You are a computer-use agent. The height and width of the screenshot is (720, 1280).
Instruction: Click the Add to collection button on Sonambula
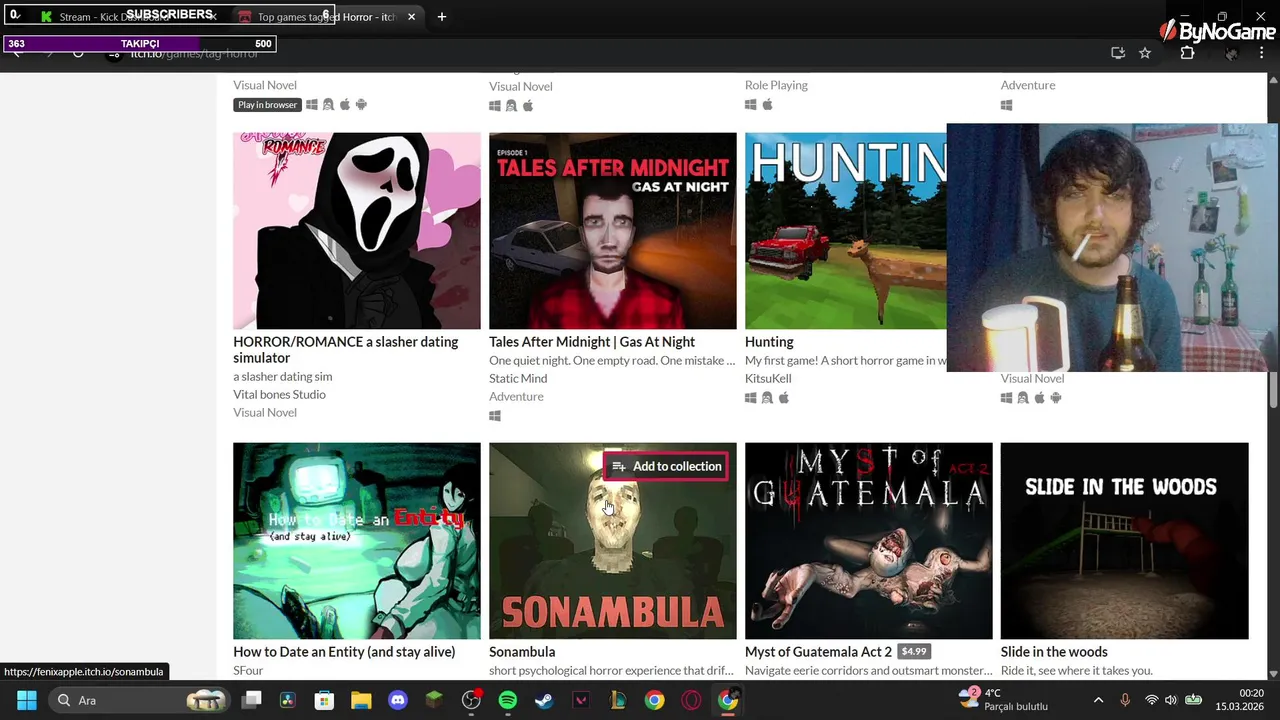[x=667, y=466]
